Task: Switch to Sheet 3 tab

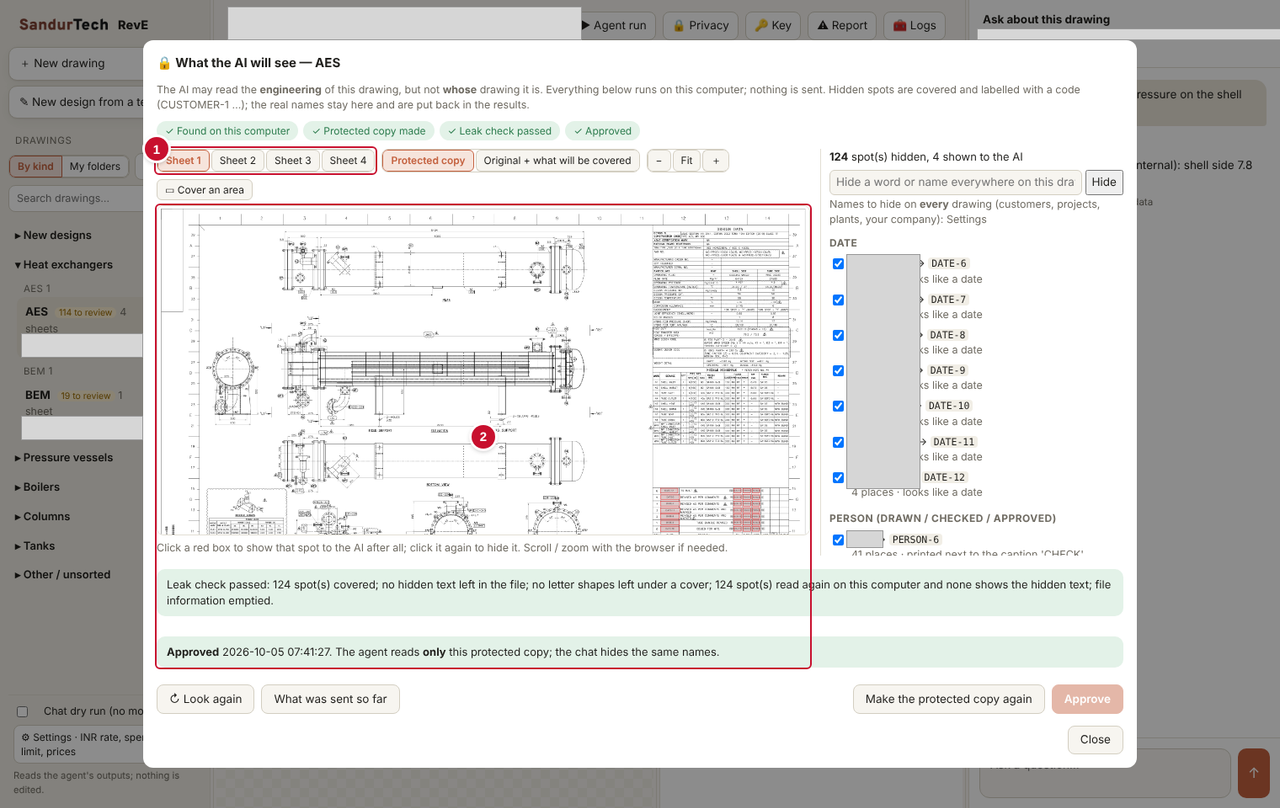Action: 293,160
